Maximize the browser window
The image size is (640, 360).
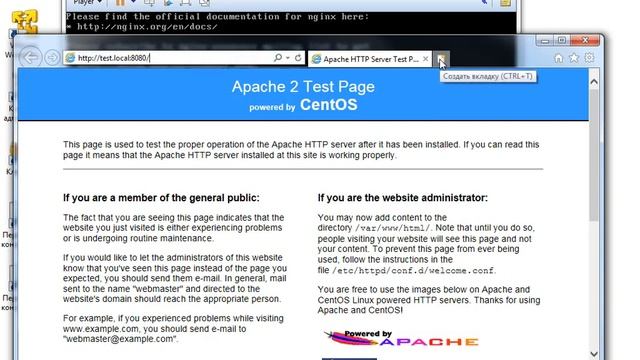[x=562, y=40]
